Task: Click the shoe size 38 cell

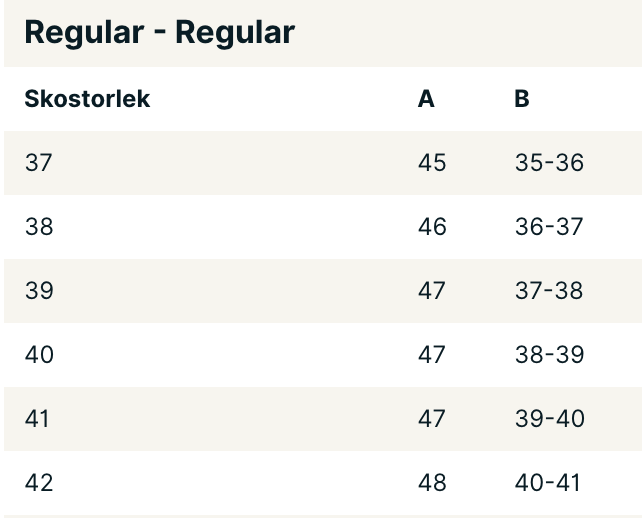Action: [39, 227]
